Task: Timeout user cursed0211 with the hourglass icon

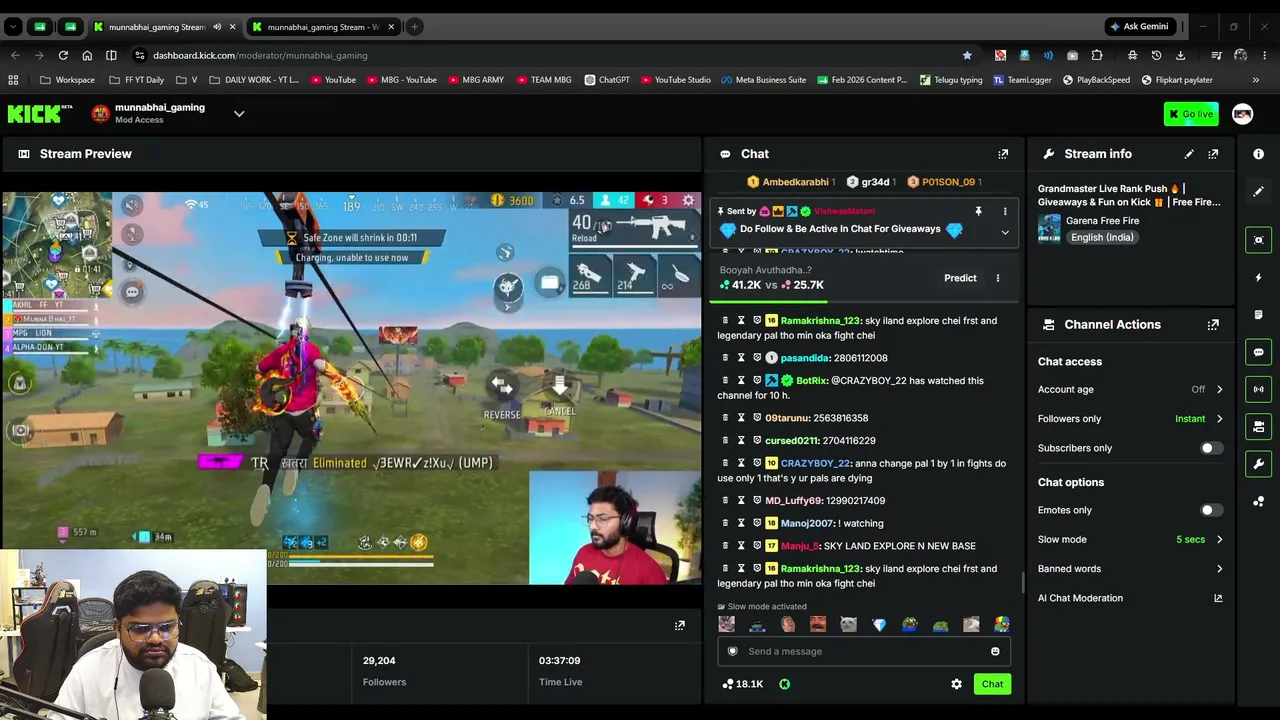Action: click(x=741, y=441)
